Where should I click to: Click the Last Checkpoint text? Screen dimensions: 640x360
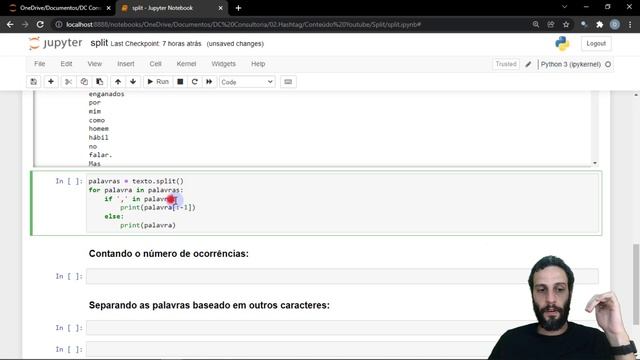point(156,44)
